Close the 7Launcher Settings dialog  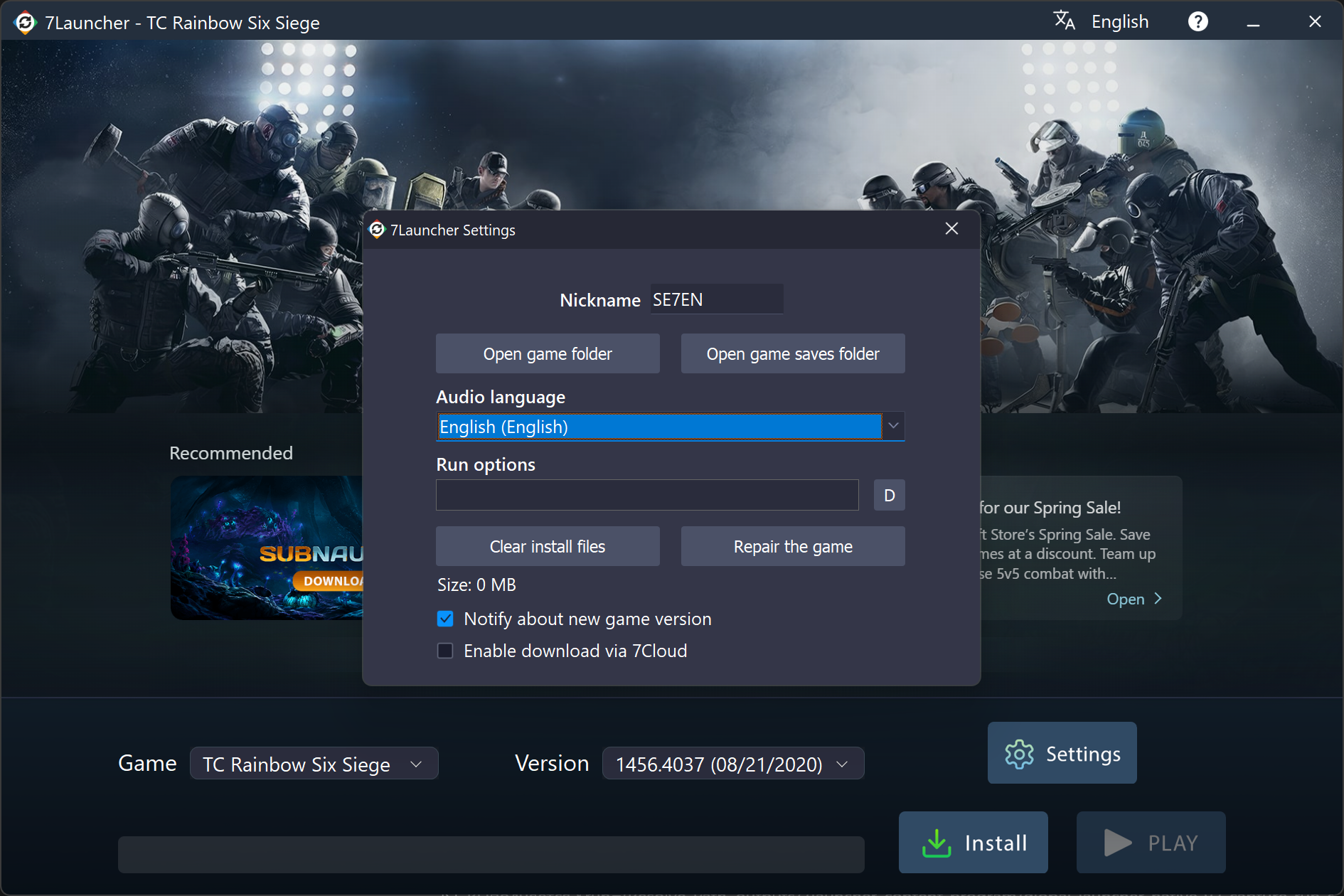click(951, 228)
